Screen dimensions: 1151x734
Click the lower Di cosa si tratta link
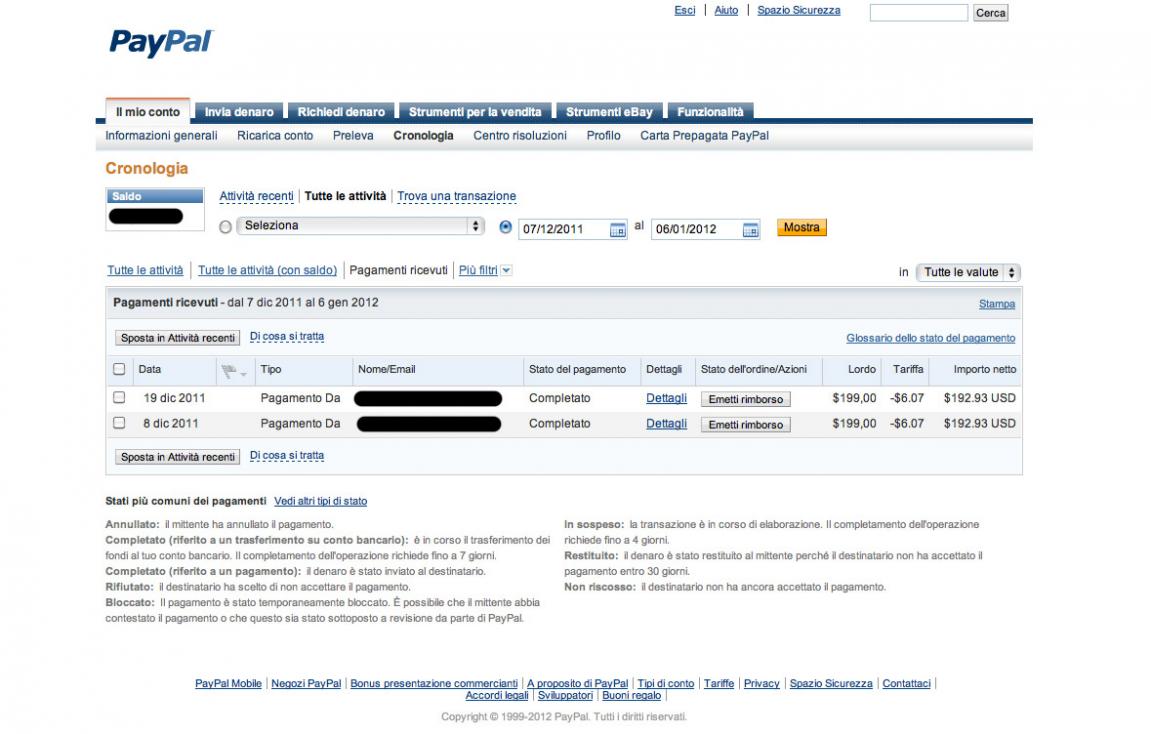(x=287, y=455)
